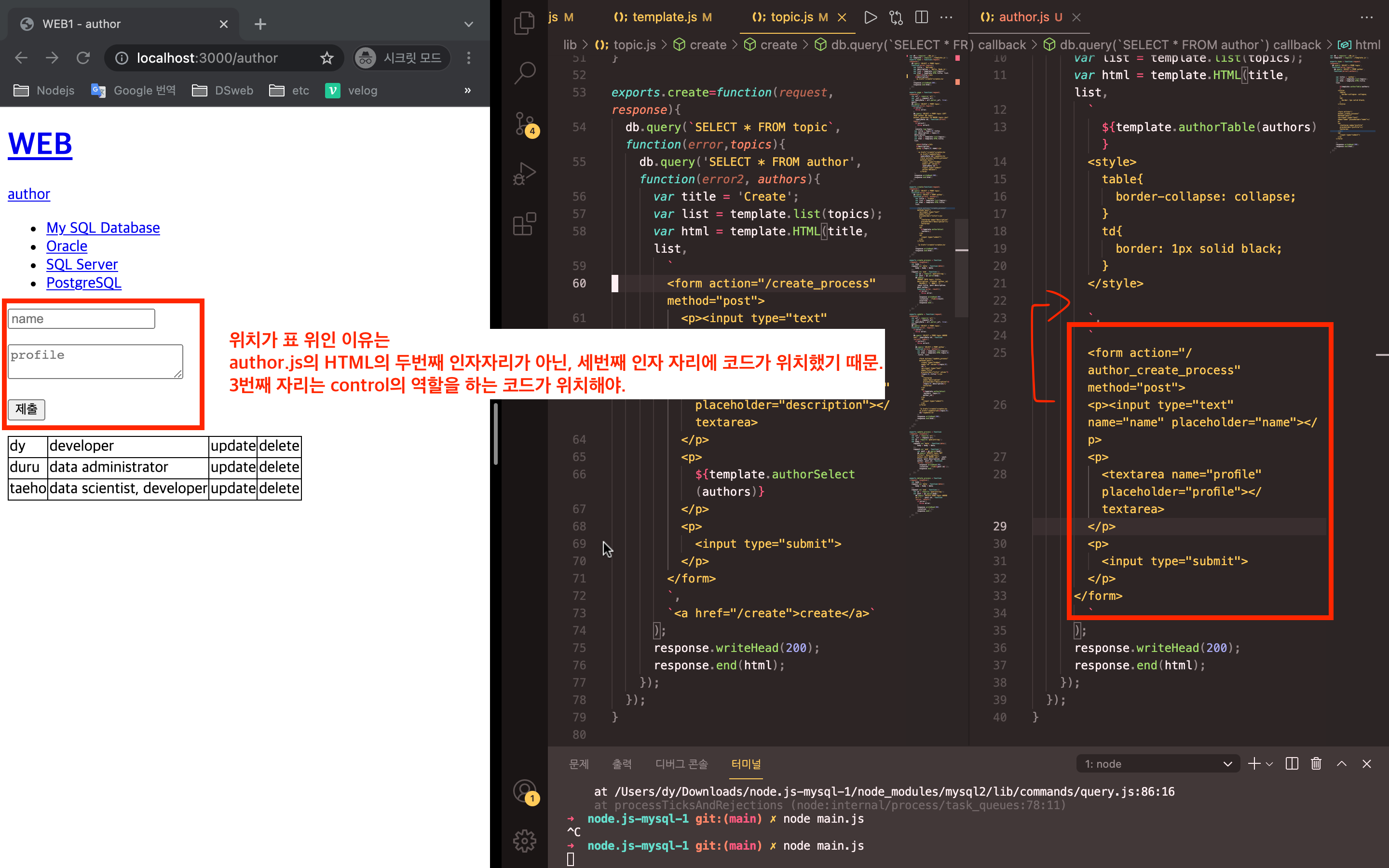The image size is (1389, 868).
Task: Open the Manage gear icon
Action: [x=524, y=841]
